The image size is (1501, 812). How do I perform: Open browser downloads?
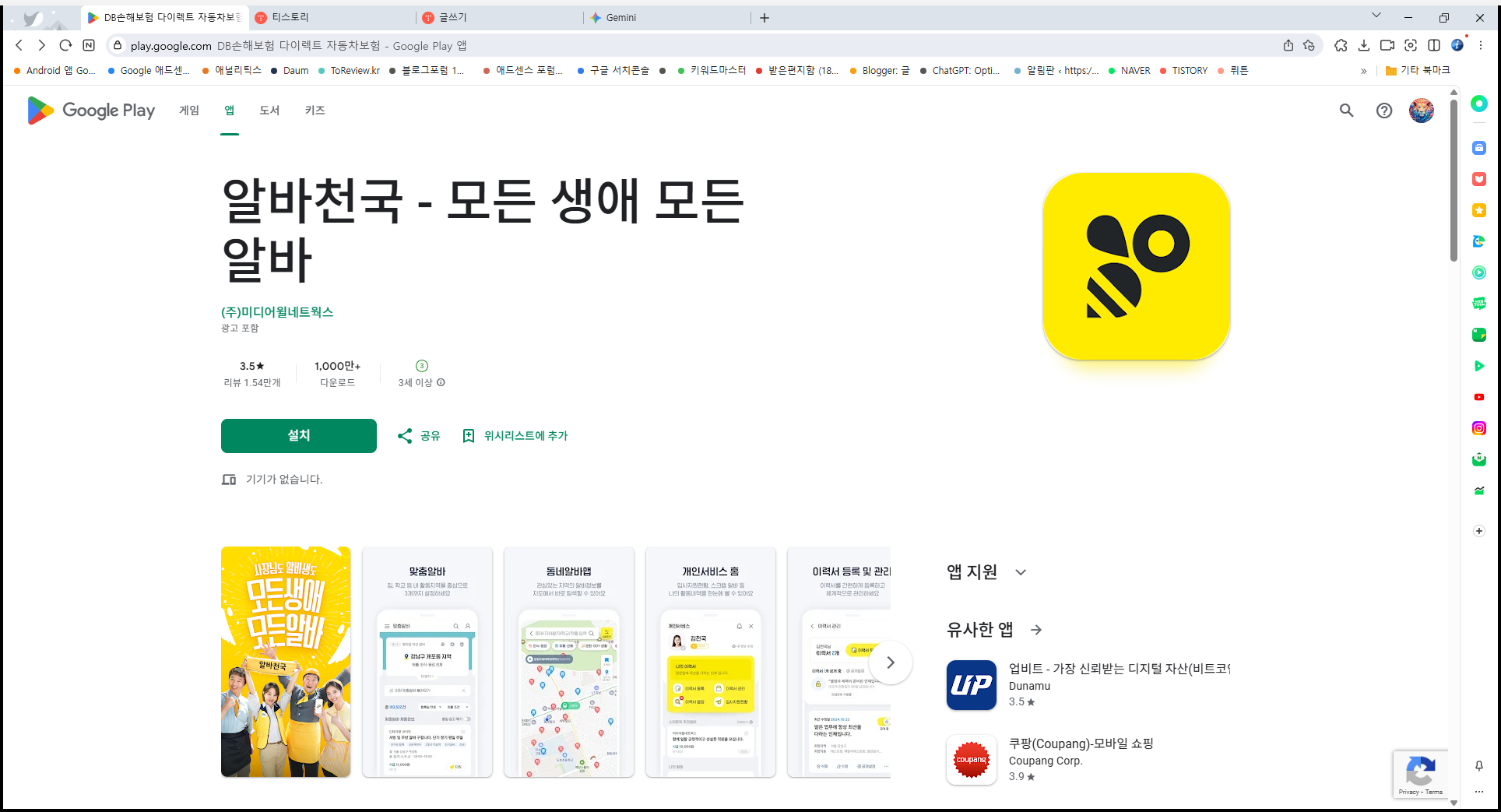(1363, 46)
